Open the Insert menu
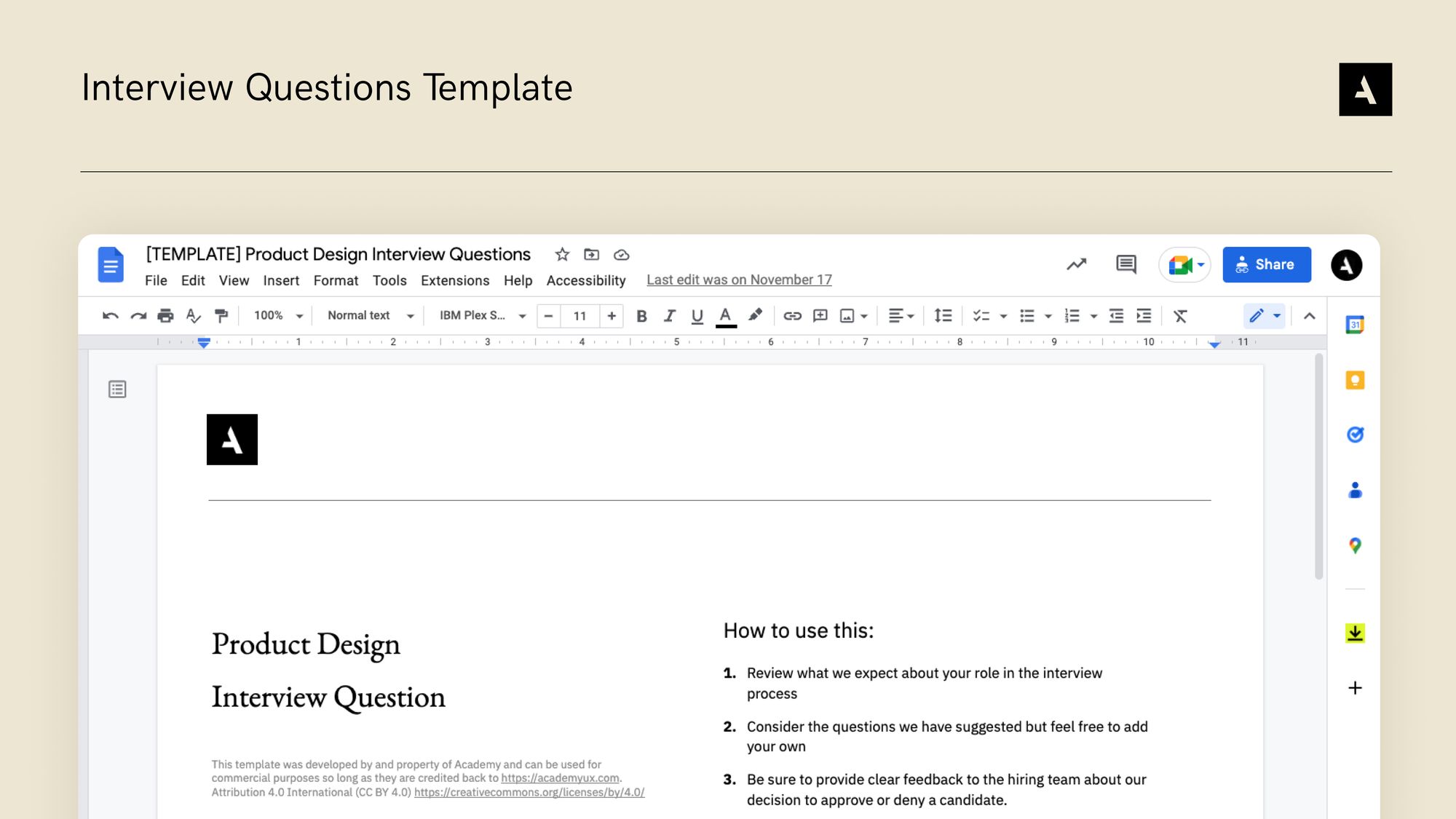This screenshot has height=819, width=1456. [281, 280]
